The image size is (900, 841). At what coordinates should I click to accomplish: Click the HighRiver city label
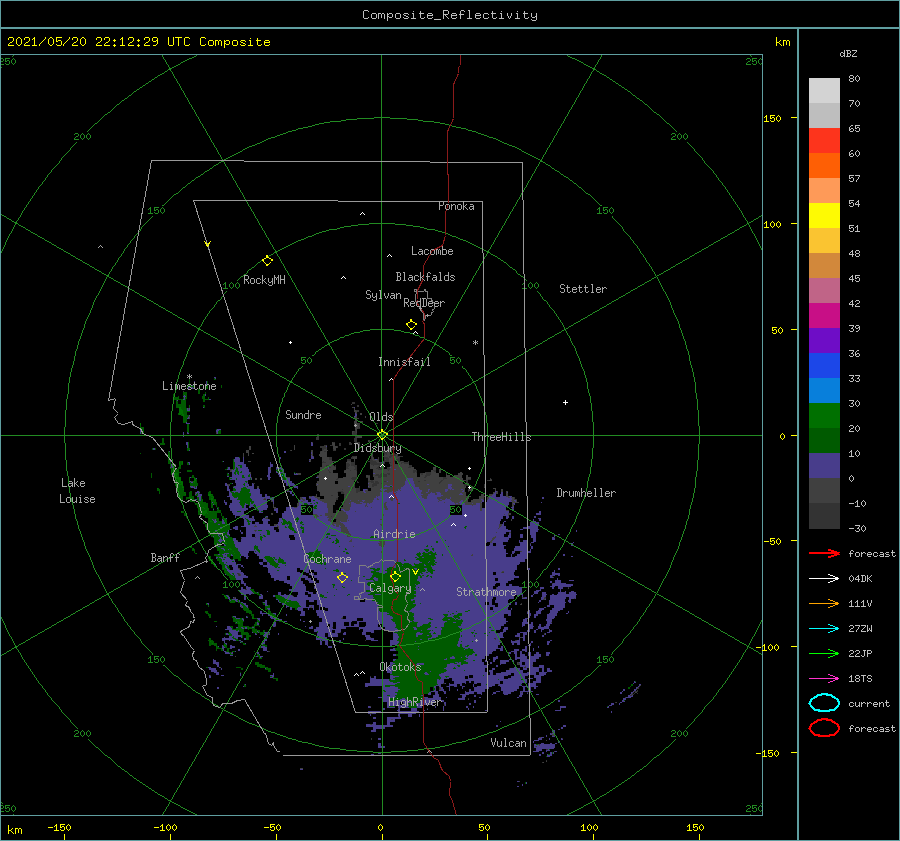pyautogui.click(x=414, y=702)
